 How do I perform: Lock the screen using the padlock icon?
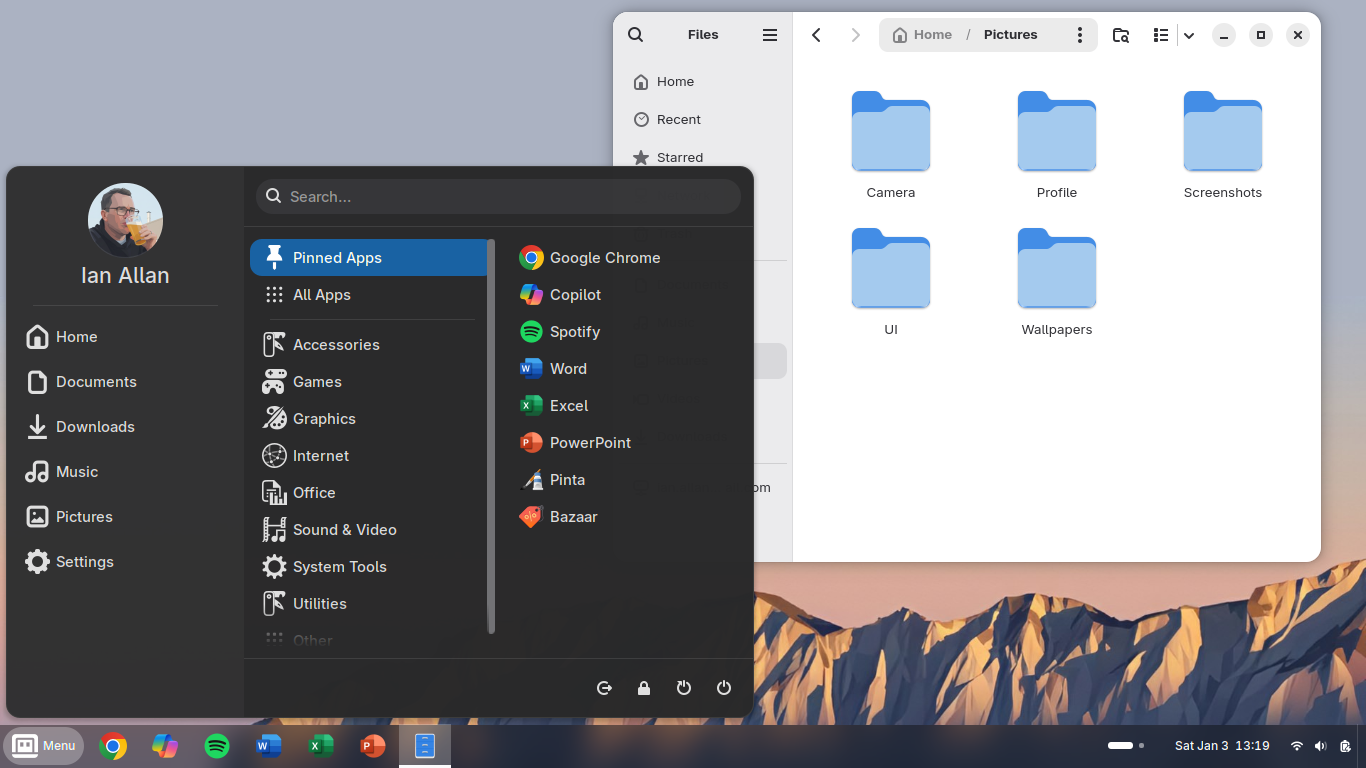(644, 688)
